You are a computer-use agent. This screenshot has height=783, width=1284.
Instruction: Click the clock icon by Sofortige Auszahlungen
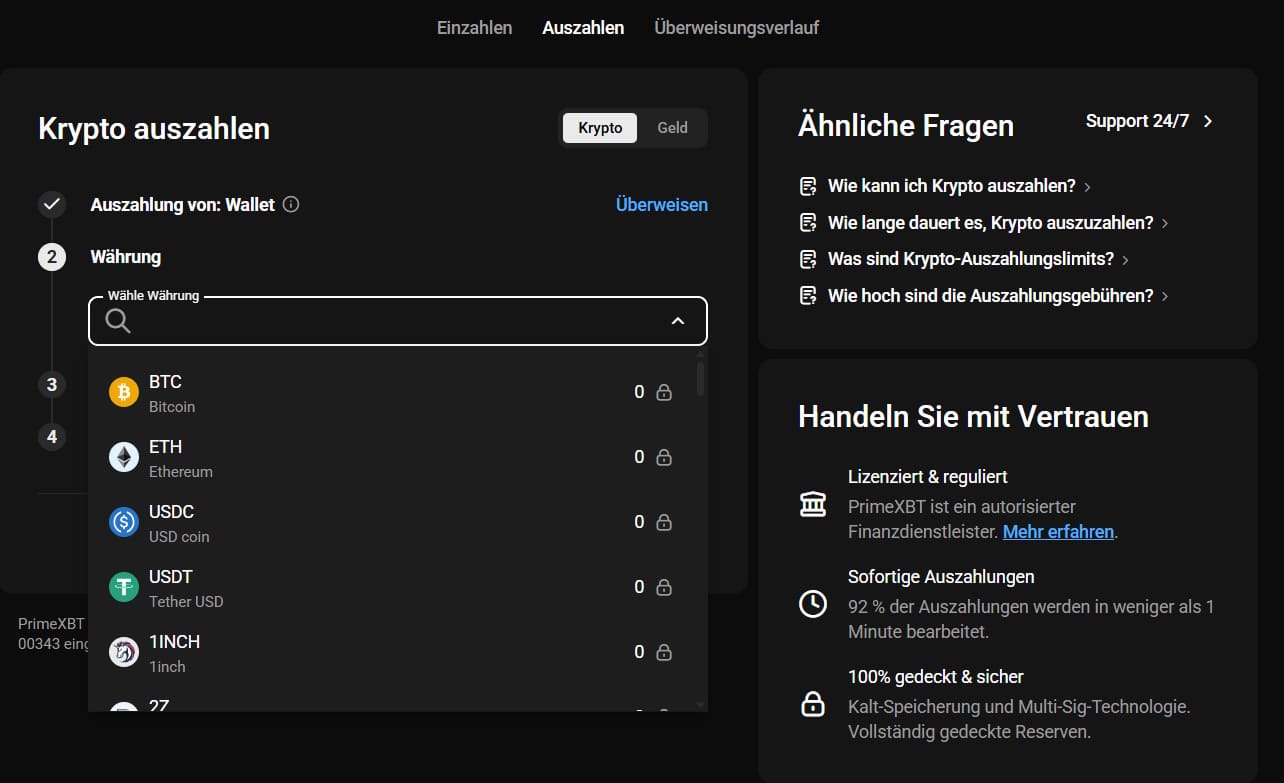click(813, 604)
